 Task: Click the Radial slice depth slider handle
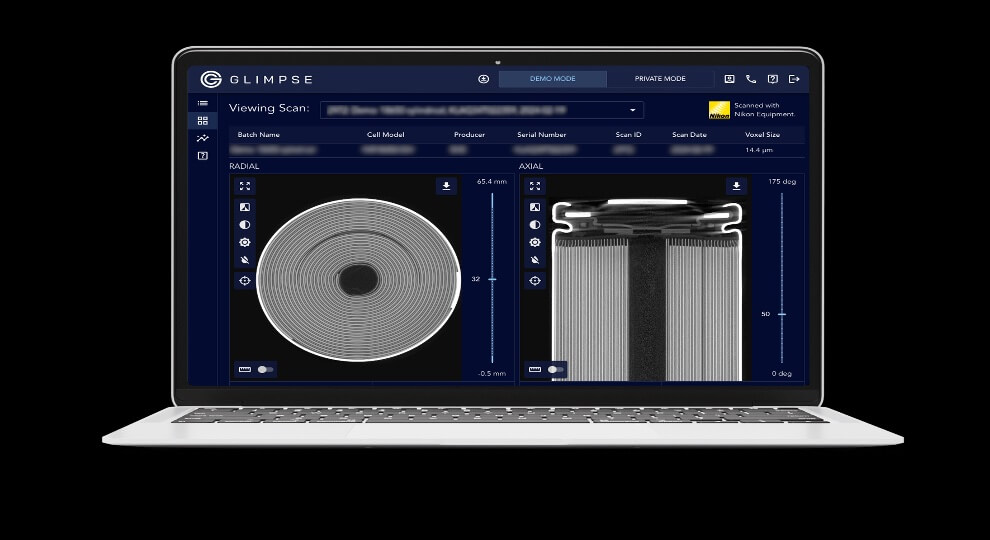pyautogui.click(x=491, y=279)
